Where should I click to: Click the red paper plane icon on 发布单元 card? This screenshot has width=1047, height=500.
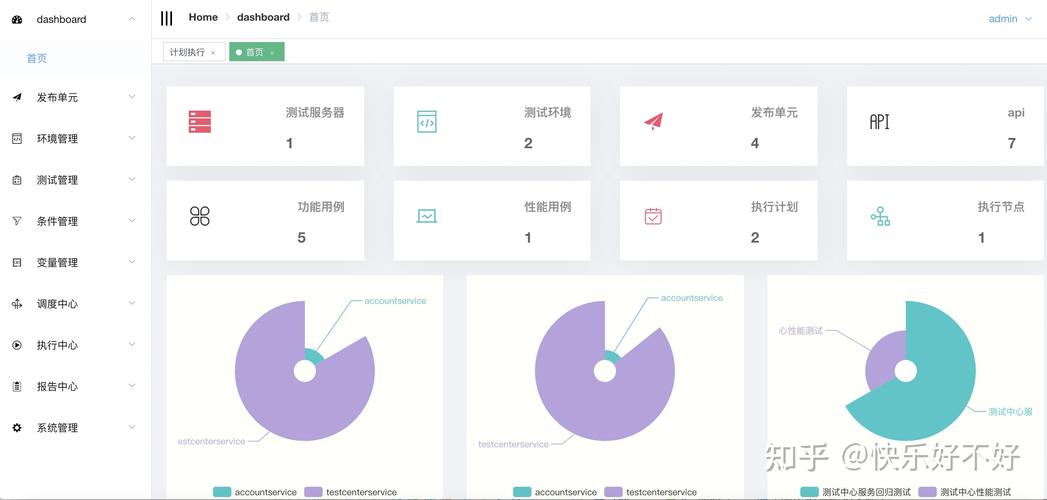pyautogui.click(x=654, y=121)
